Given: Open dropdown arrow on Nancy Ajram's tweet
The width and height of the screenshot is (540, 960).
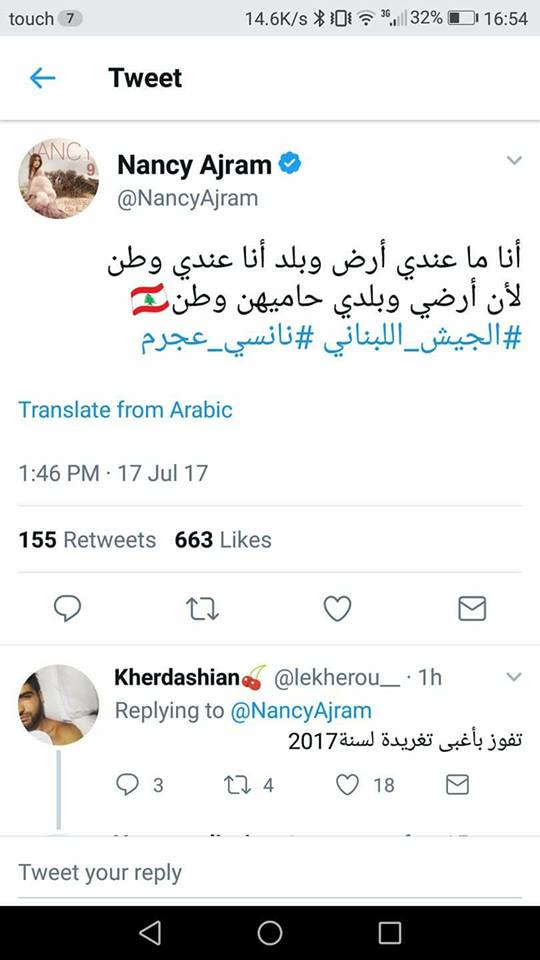Looking at the screenshot, I should click(514, 160).
